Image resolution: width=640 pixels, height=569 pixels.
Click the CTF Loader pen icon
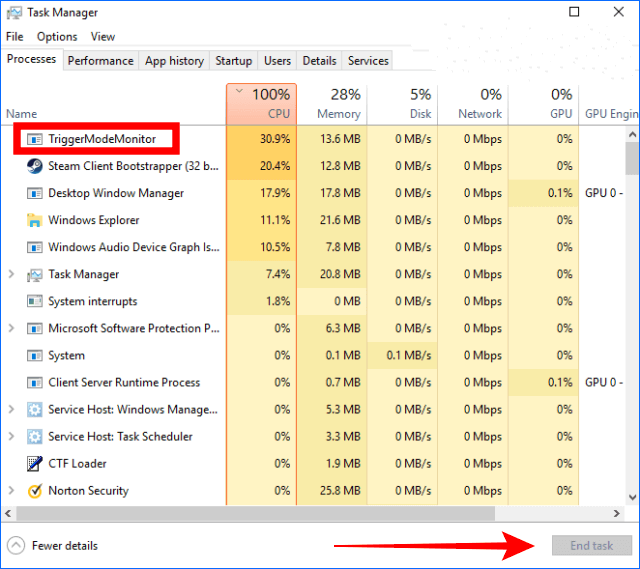tap(35, 464)
